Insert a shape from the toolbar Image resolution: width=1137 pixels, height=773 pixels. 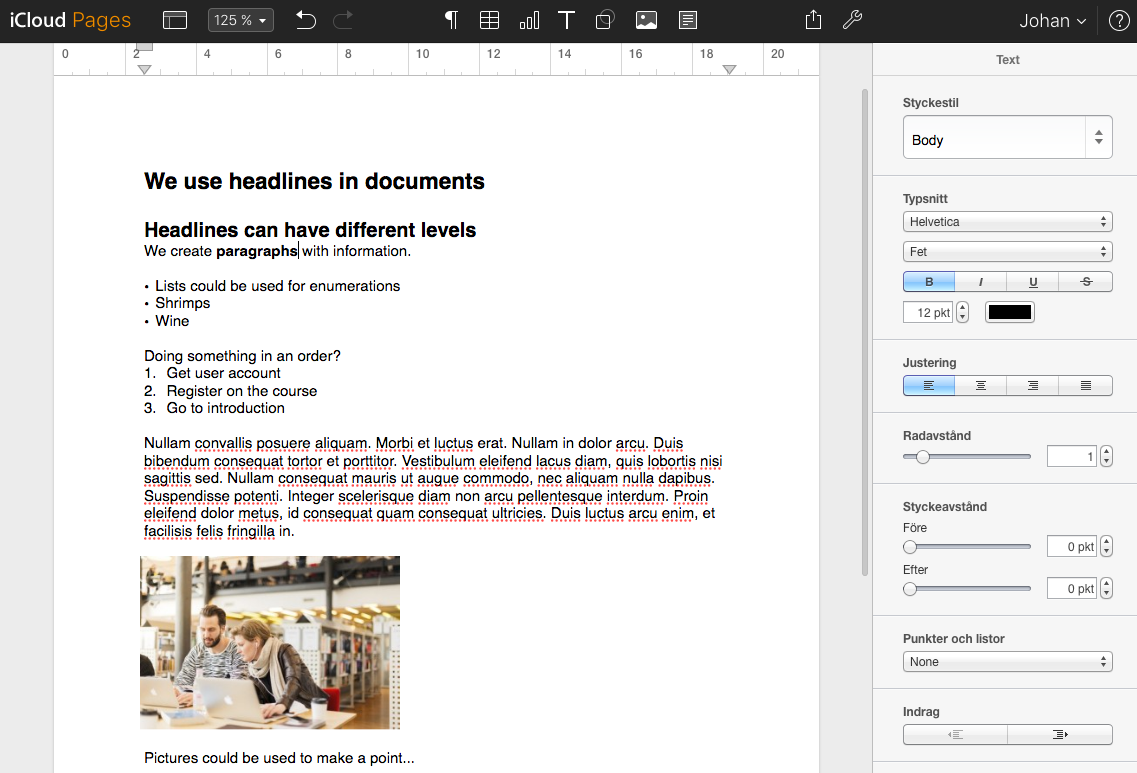tap(605, 20)
